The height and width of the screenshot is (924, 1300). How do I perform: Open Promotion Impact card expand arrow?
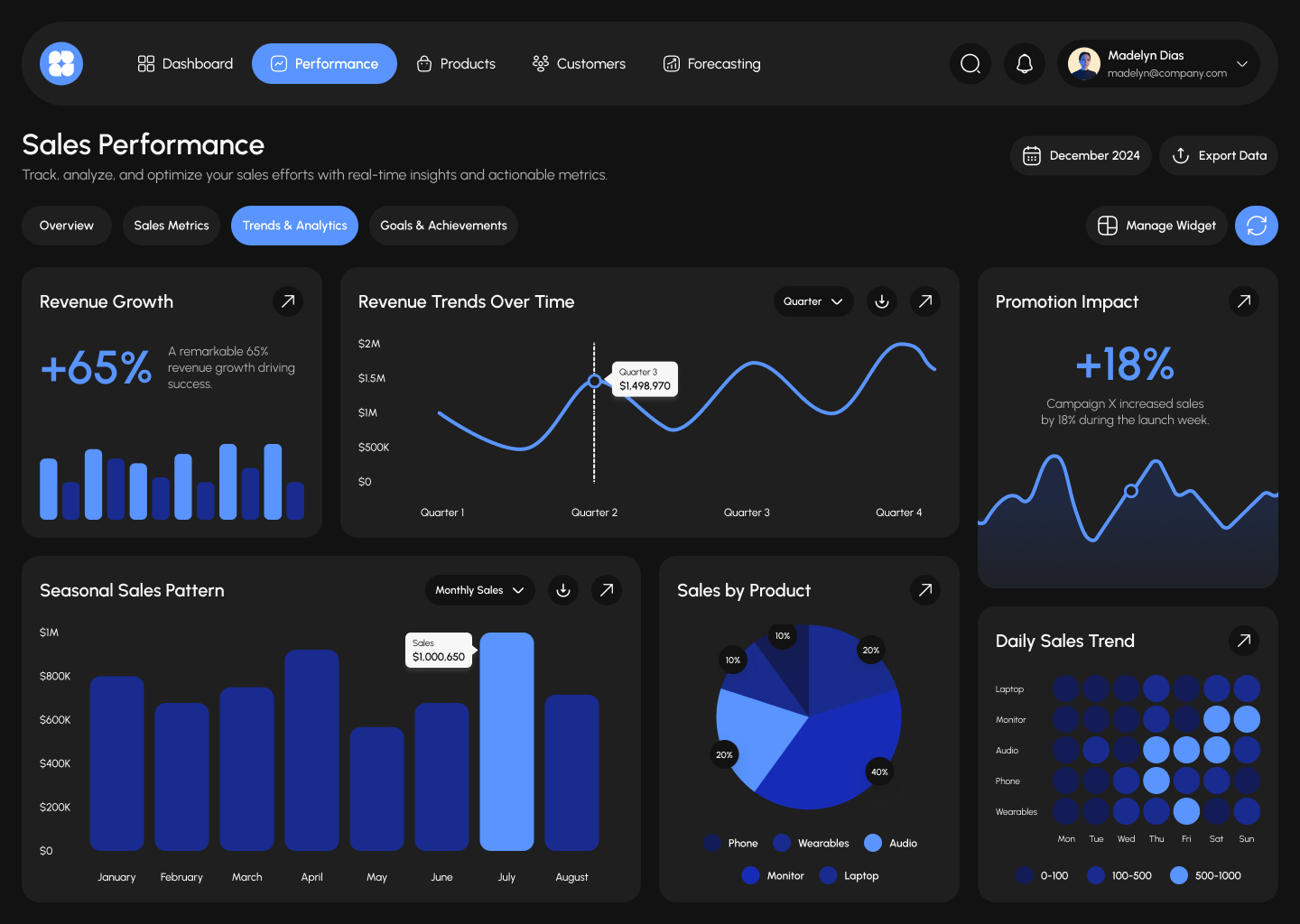1243,301
